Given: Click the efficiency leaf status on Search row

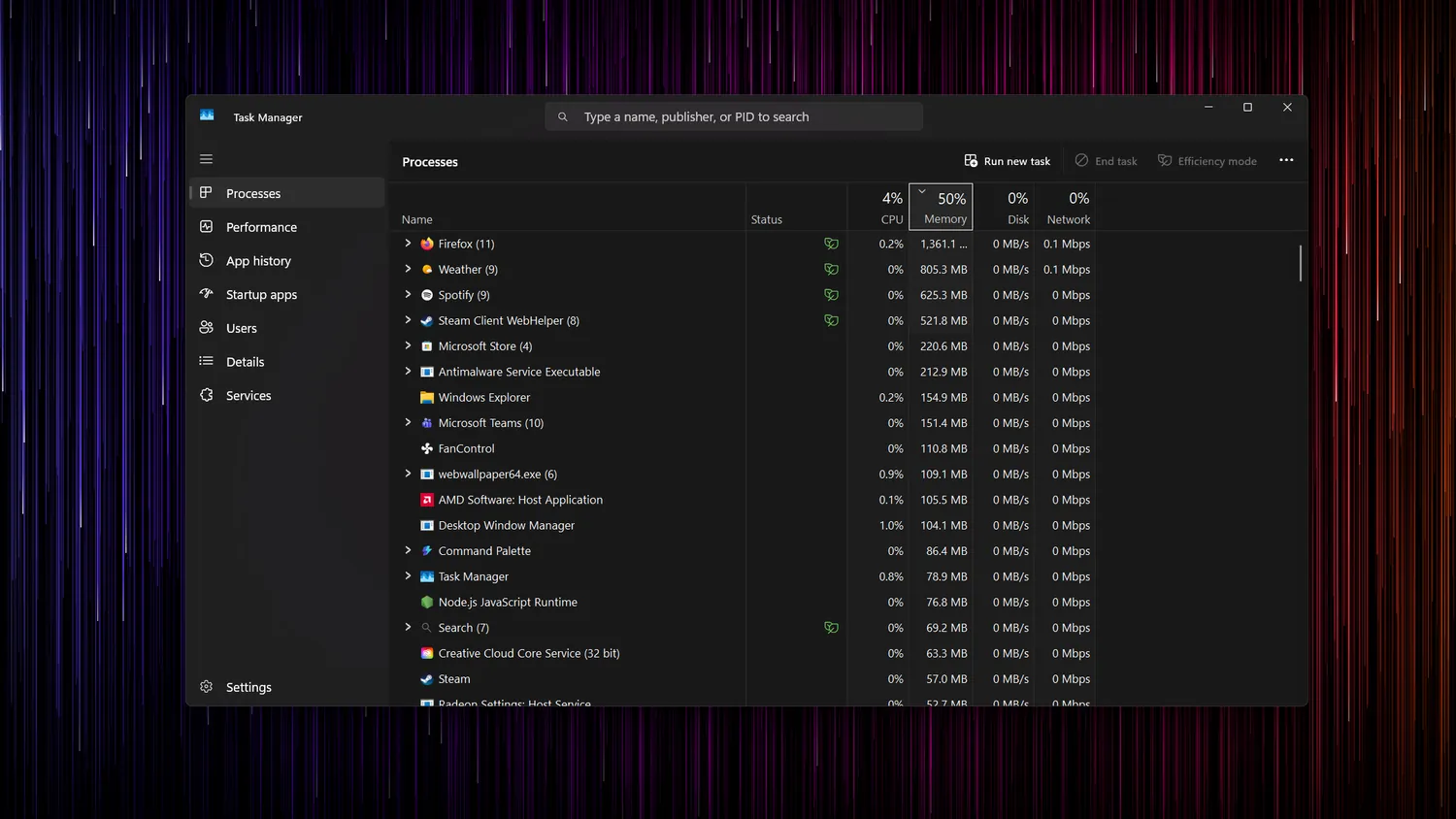Looking at the screenshot, I should pyautogui.click(x=831, y=628).
